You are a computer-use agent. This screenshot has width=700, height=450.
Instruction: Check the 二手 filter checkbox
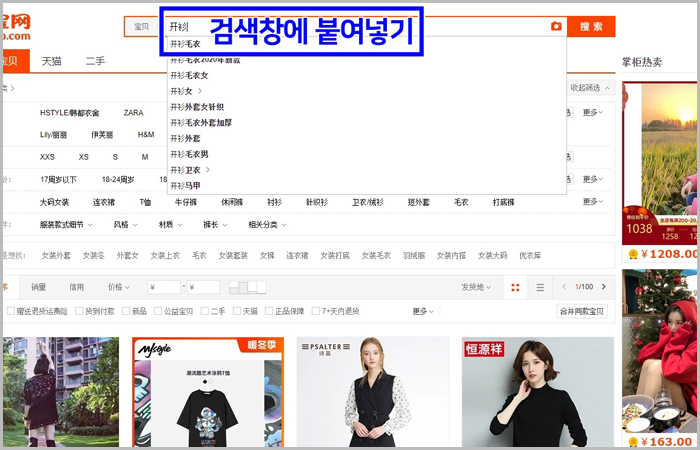(204, 311)
